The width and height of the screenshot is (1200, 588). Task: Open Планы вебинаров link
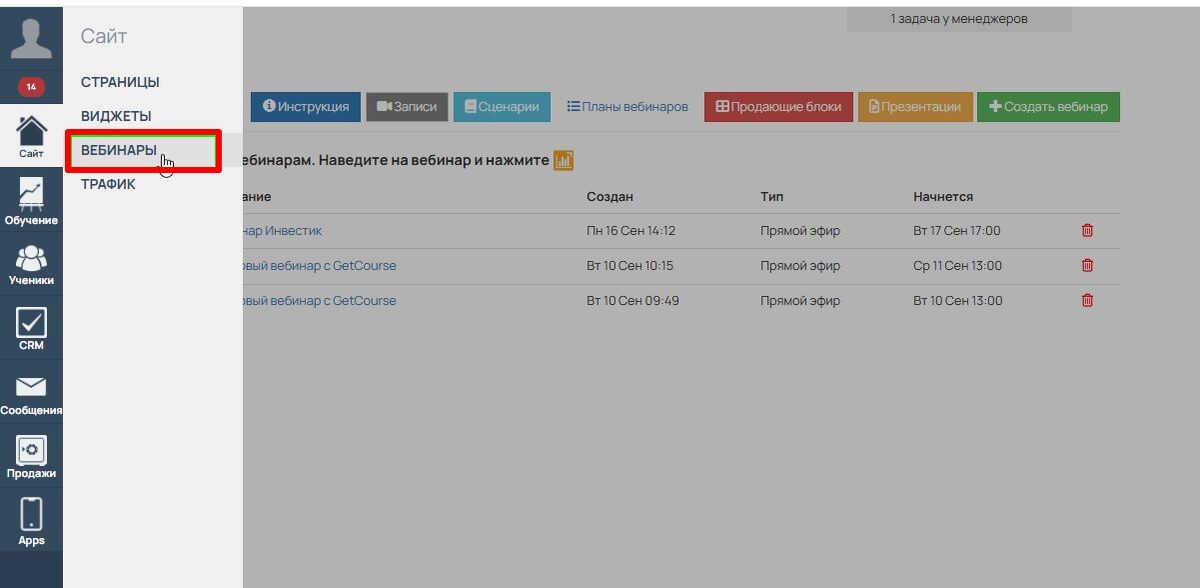pyautogui.click(x=627, y=106)
